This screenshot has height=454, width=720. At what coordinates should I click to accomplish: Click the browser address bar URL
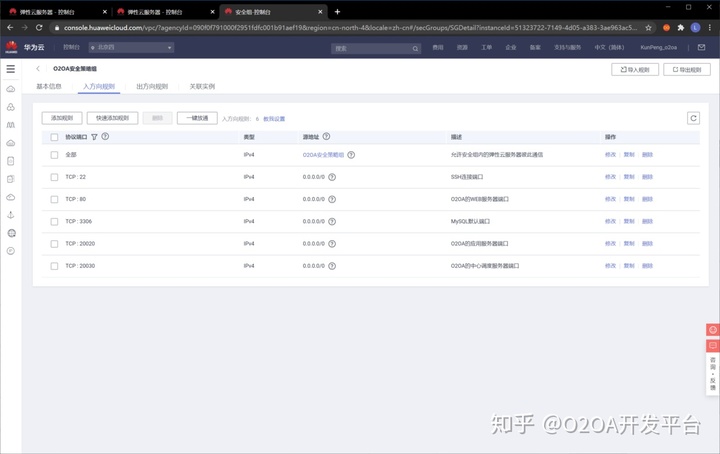pyautogui.click(x=350, y=28)
